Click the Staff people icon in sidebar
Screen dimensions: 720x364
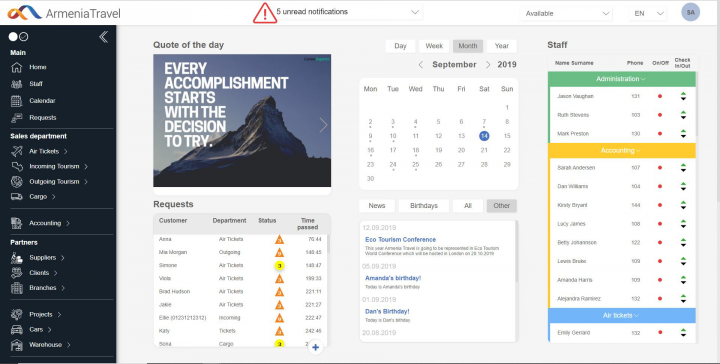[x=17, y=84]
